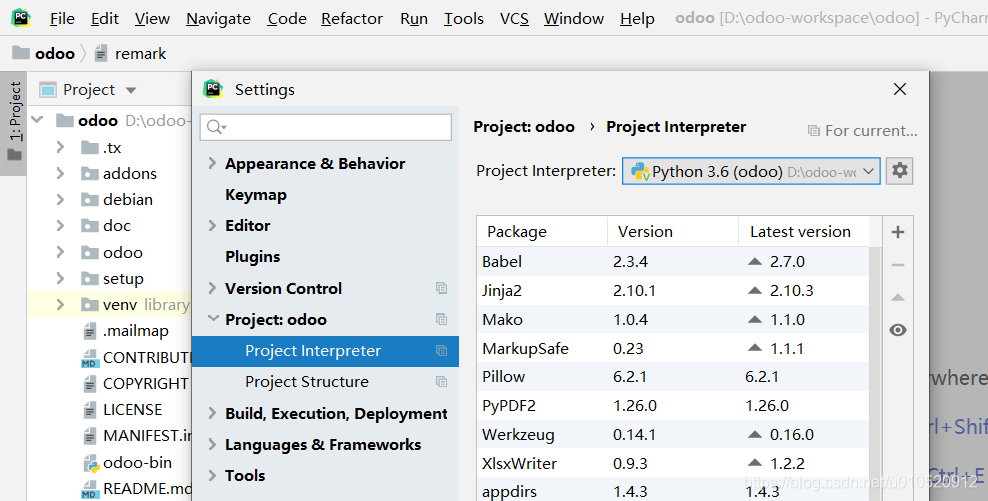The width and height of the screenshot is (988, 501).
Task: Click per-project icon beside Version Control
Action: point(441,288)
